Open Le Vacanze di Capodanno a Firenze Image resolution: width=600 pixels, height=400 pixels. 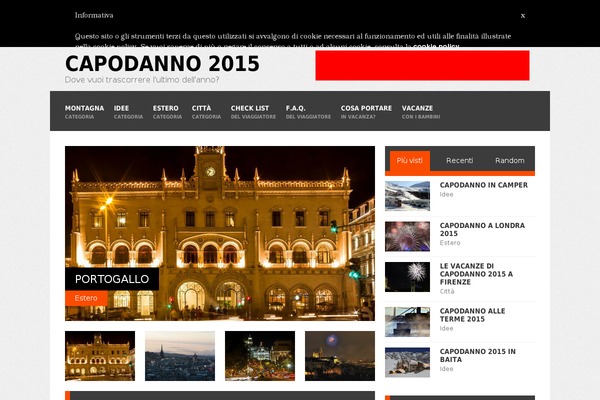click(476, 274)
